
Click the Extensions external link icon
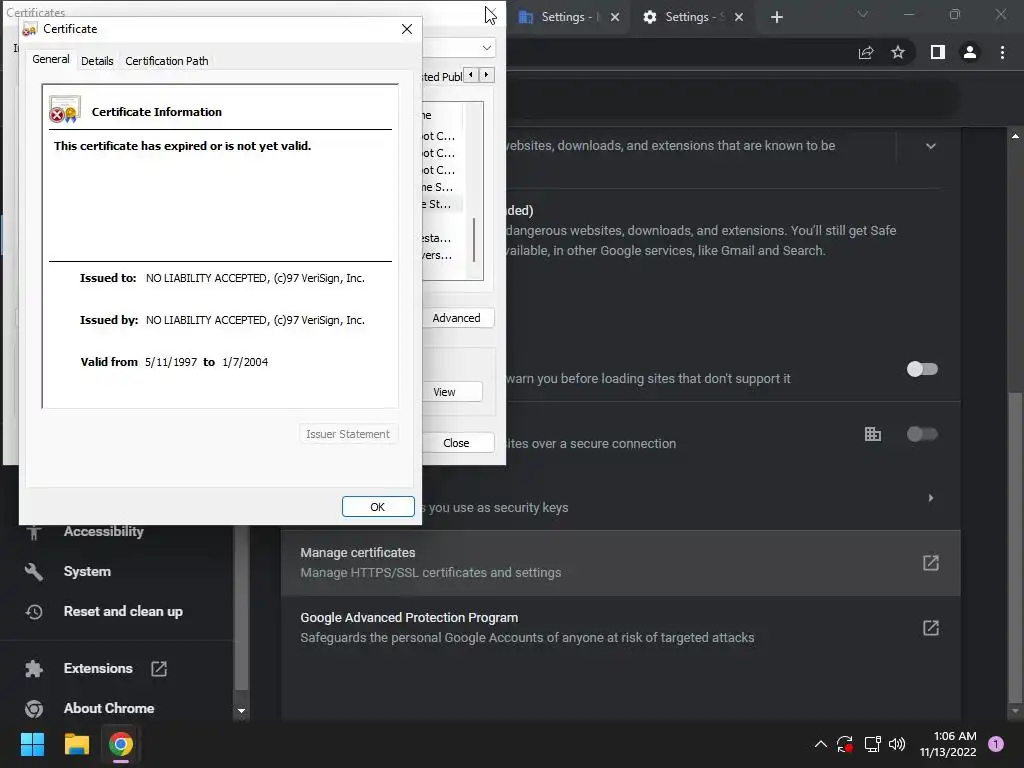pos(159,669)
